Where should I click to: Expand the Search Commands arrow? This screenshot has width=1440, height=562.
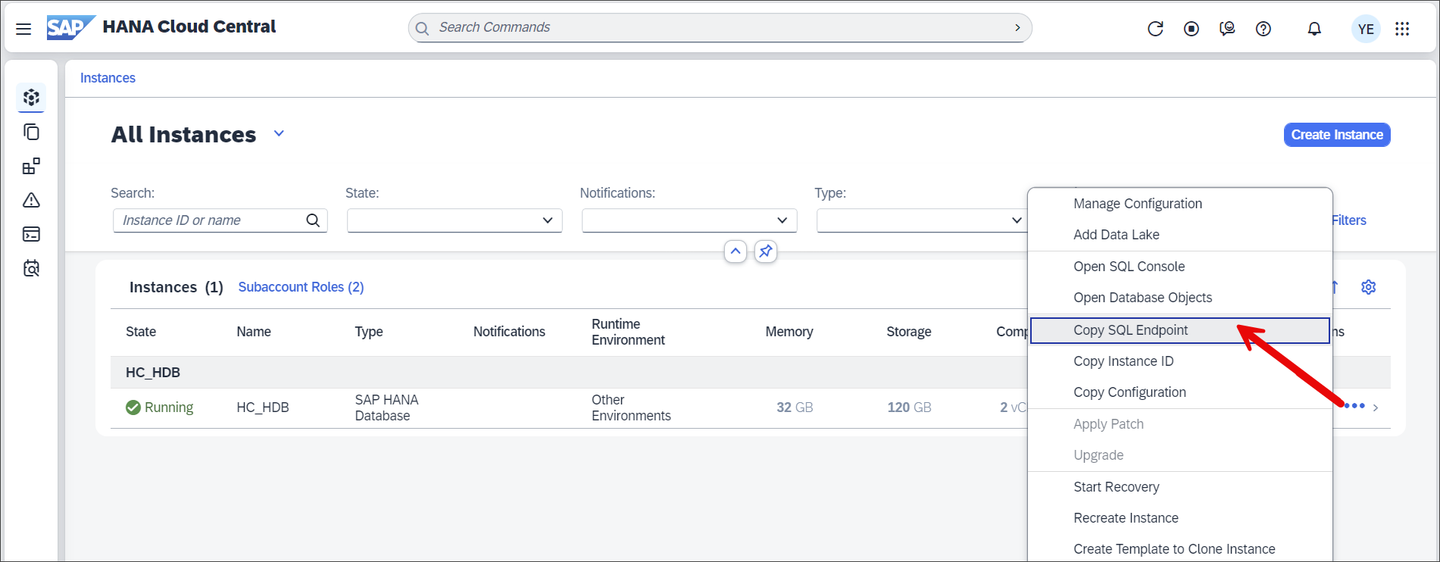click(x=1018, y=28)
